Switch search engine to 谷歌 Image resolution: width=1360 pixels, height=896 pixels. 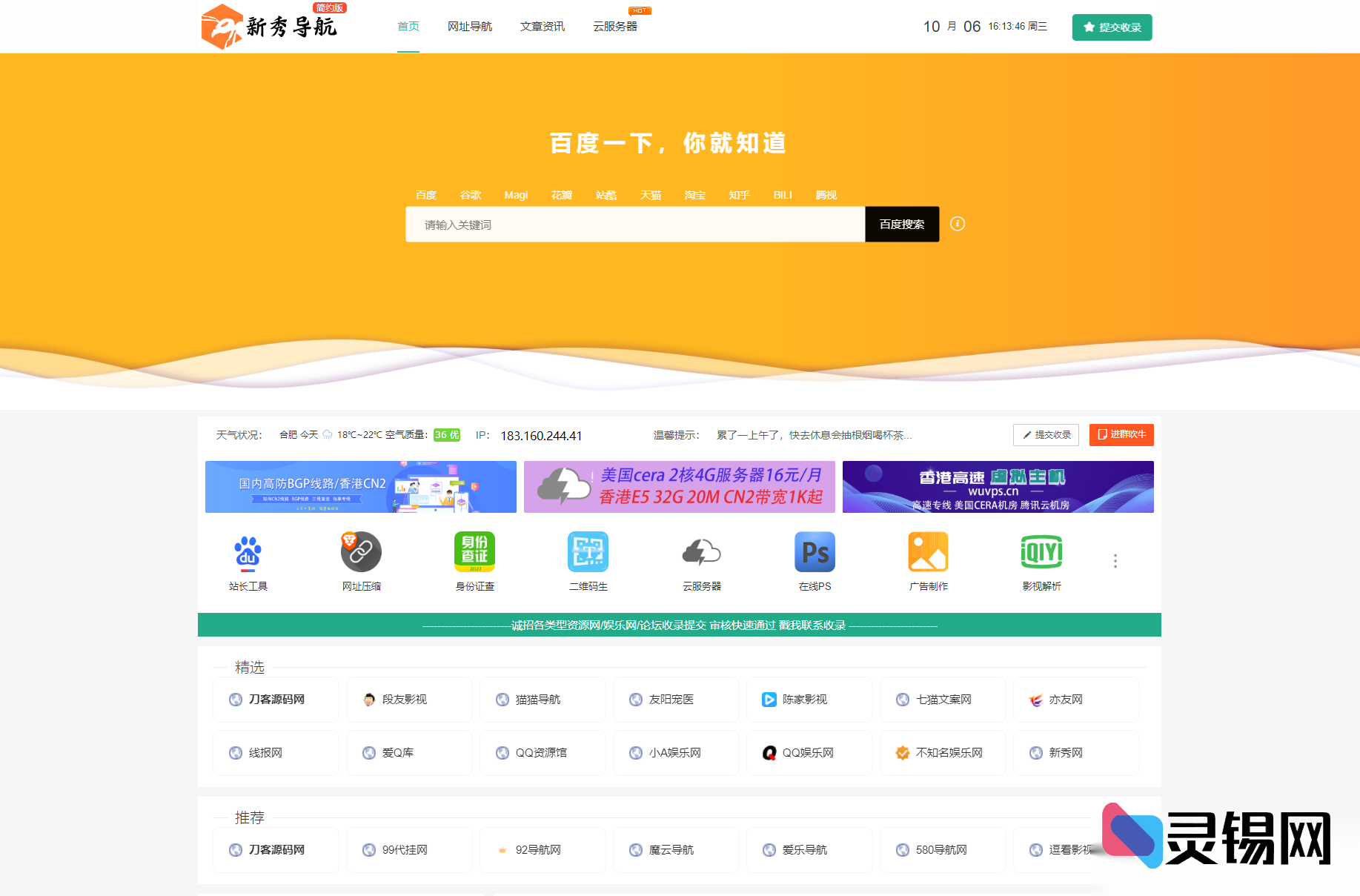(x=471, y=195)
